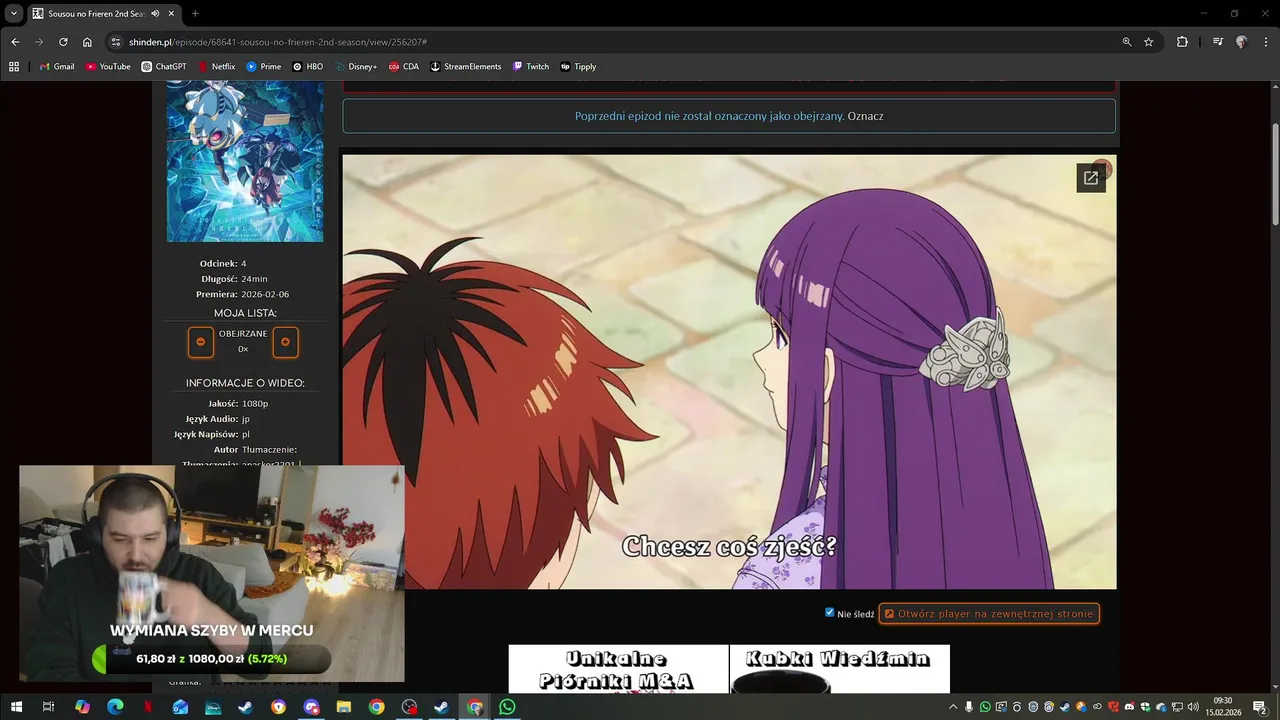Open Microsoft Edge from the taskbar

(x=115, y=707)
